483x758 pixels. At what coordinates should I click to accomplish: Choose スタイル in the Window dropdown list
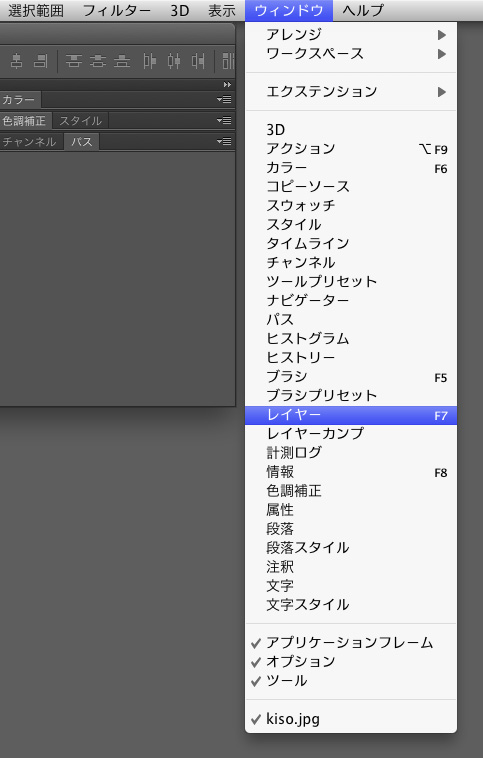coord(351,225)
